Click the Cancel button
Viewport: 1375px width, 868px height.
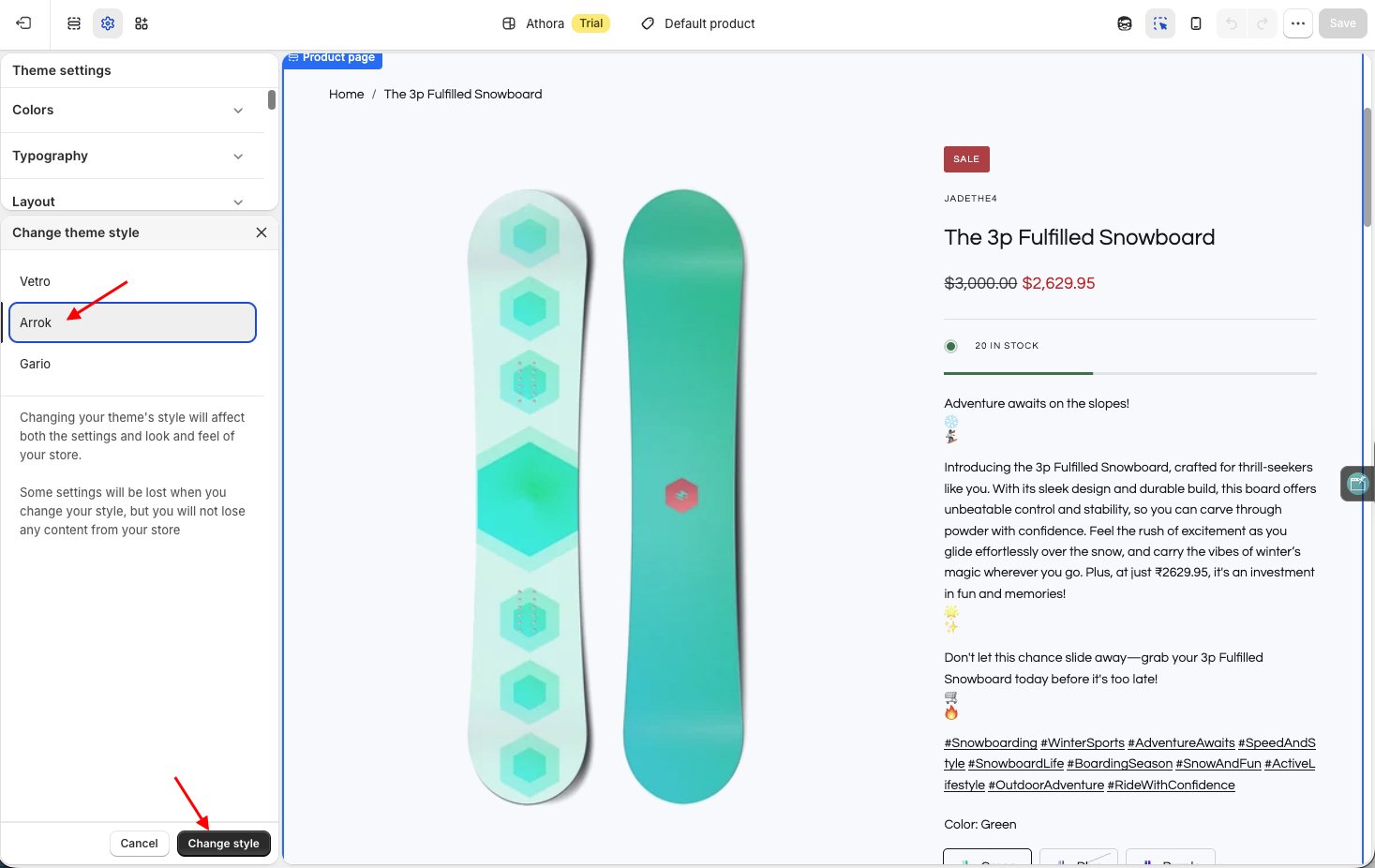[x=140, y=844]
